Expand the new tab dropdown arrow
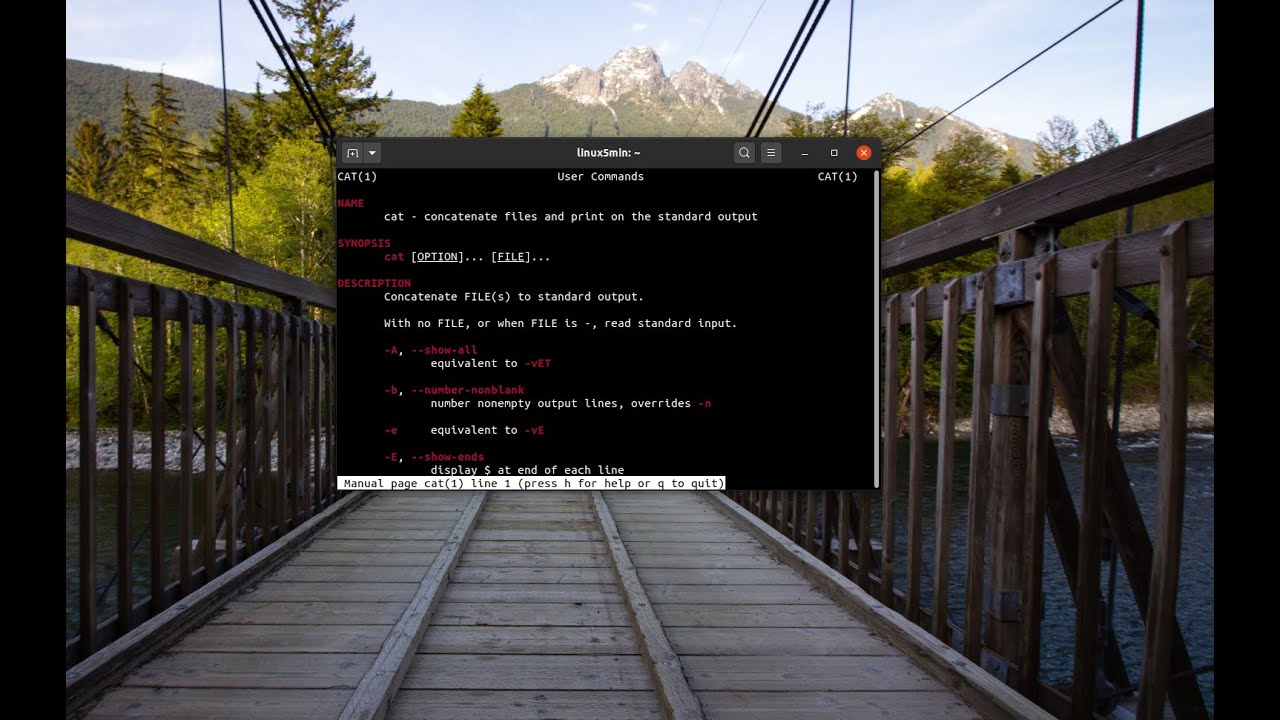This screenshot has width=1280, height=720. pyautogui.click(x=372, y=153)
